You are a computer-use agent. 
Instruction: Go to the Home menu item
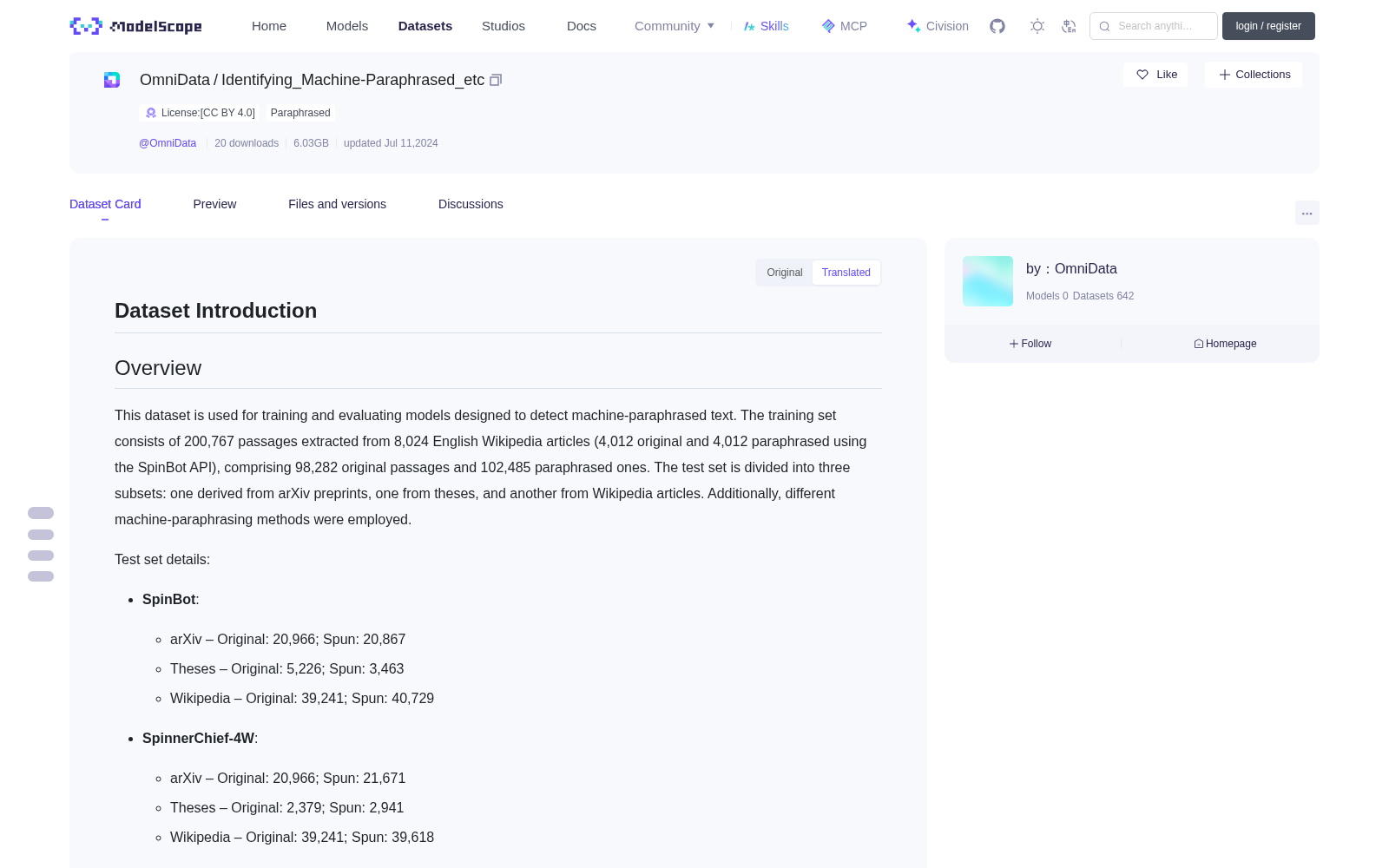point(269,26)
